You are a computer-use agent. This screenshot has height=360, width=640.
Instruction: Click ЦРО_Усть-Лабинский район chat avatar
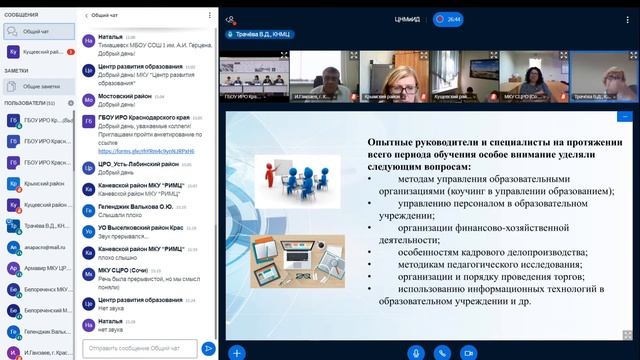tap(89, 168)
